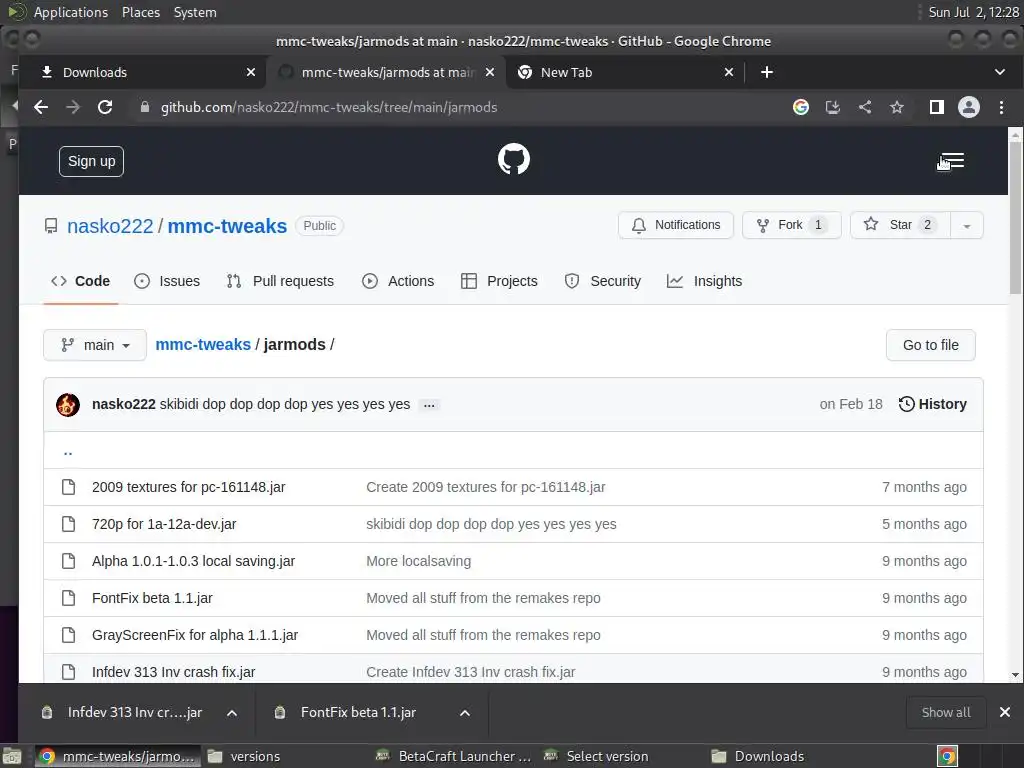The height and width of the screenshot is (768, 1024).
Task: Click the GitHub Octocat logo
Action: pyautogui.click(x=514, y=159)
